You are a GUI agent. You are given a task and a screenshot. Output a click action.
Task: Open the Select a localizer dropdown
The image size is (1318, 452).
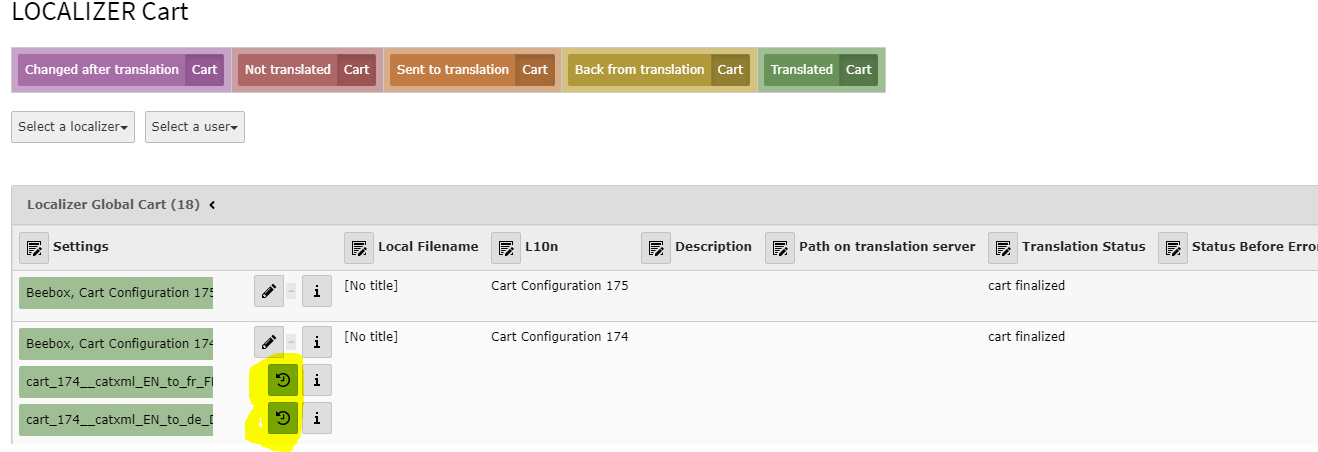(73, 127)
